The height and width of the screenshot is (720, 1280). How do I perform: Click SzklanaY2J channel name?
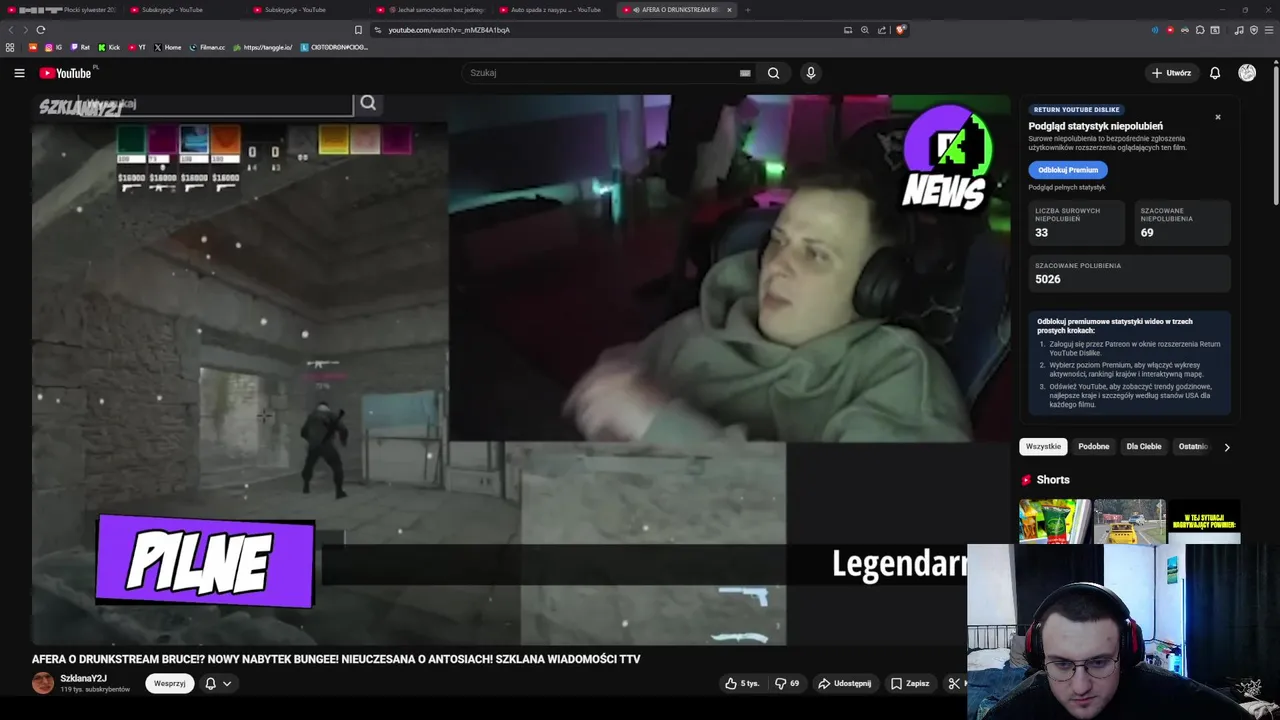coord(83,678)
